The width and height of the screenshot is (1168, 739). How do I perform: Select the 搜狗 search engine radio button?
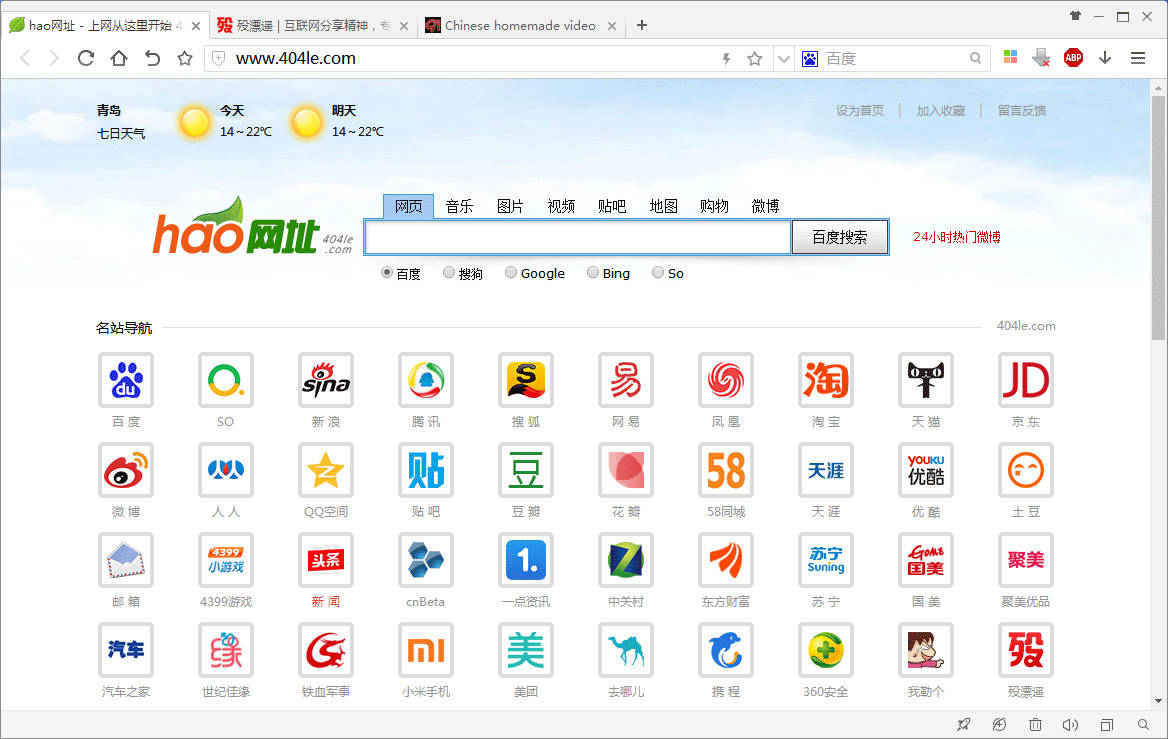448,273
